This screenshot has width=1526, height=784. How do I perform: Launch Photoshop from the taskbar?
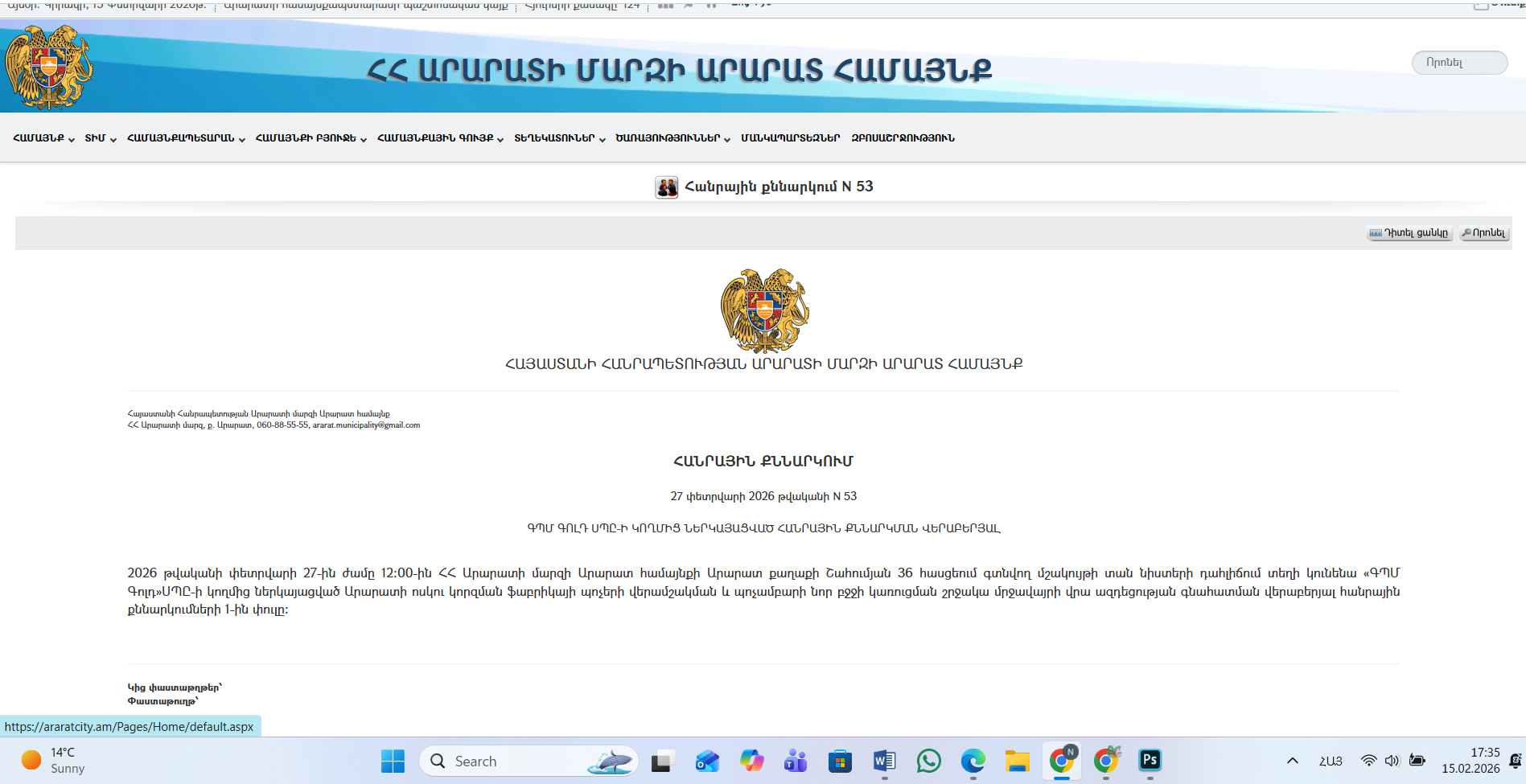1150,761
